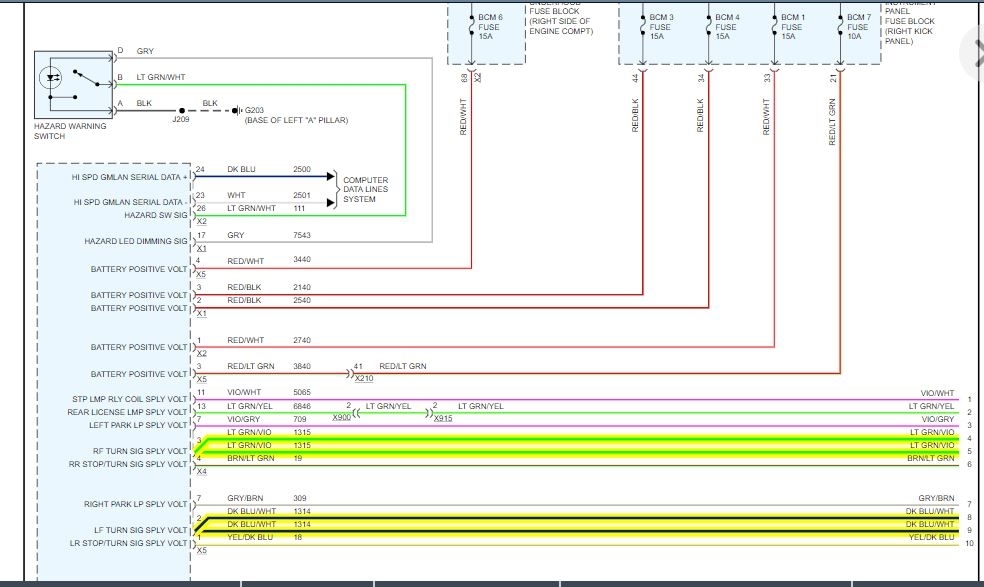Select '(RIGHT SIDE OF ENGINE COMPT)' text
The height and width of the screenshot is (587, 984).
[x=561, y=26]
